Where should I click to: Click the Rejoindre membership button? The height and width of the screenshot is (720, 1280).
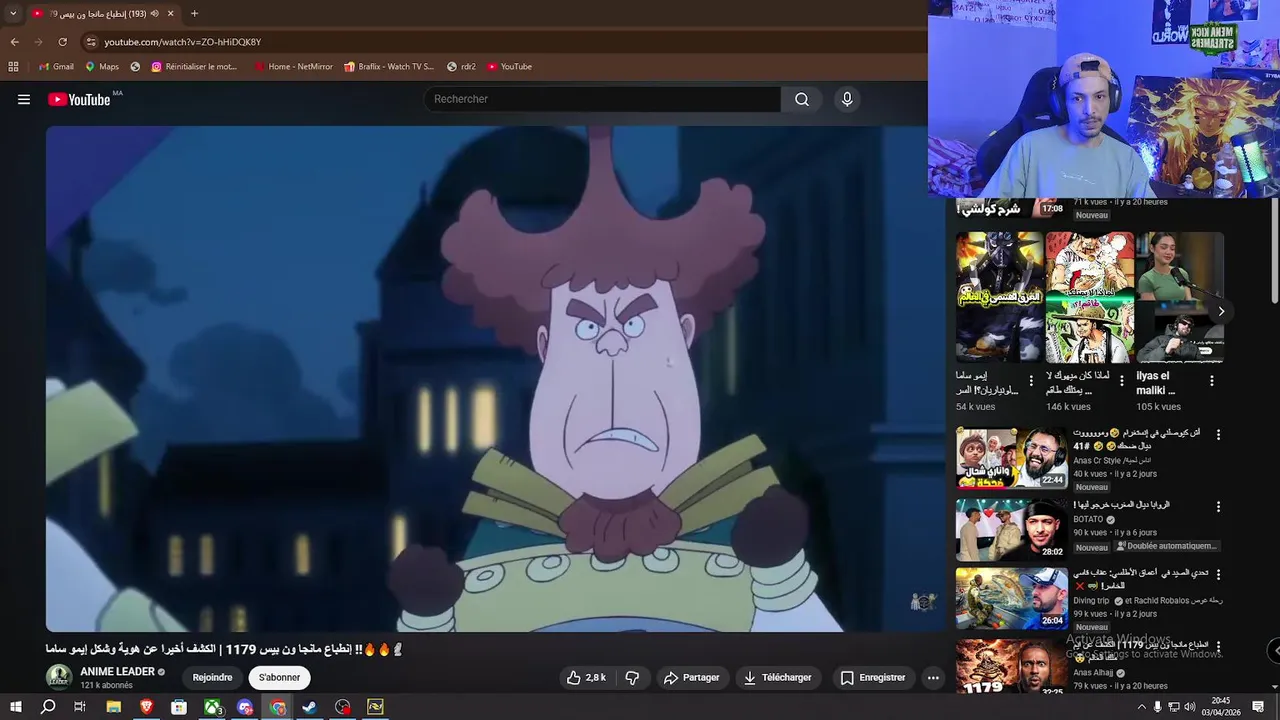(x=212, y=677)
